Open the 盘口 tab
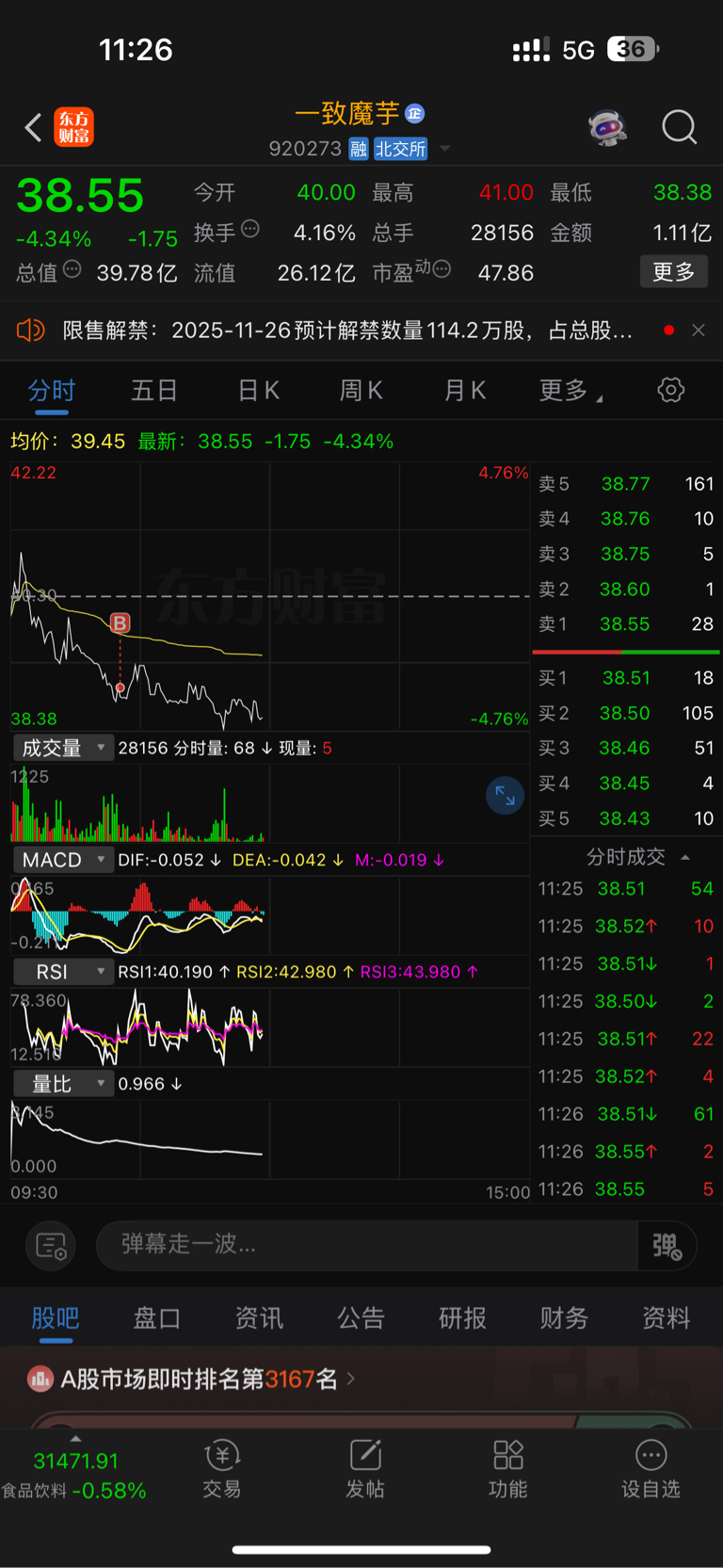The image size is (723, 1568). 157,1317
